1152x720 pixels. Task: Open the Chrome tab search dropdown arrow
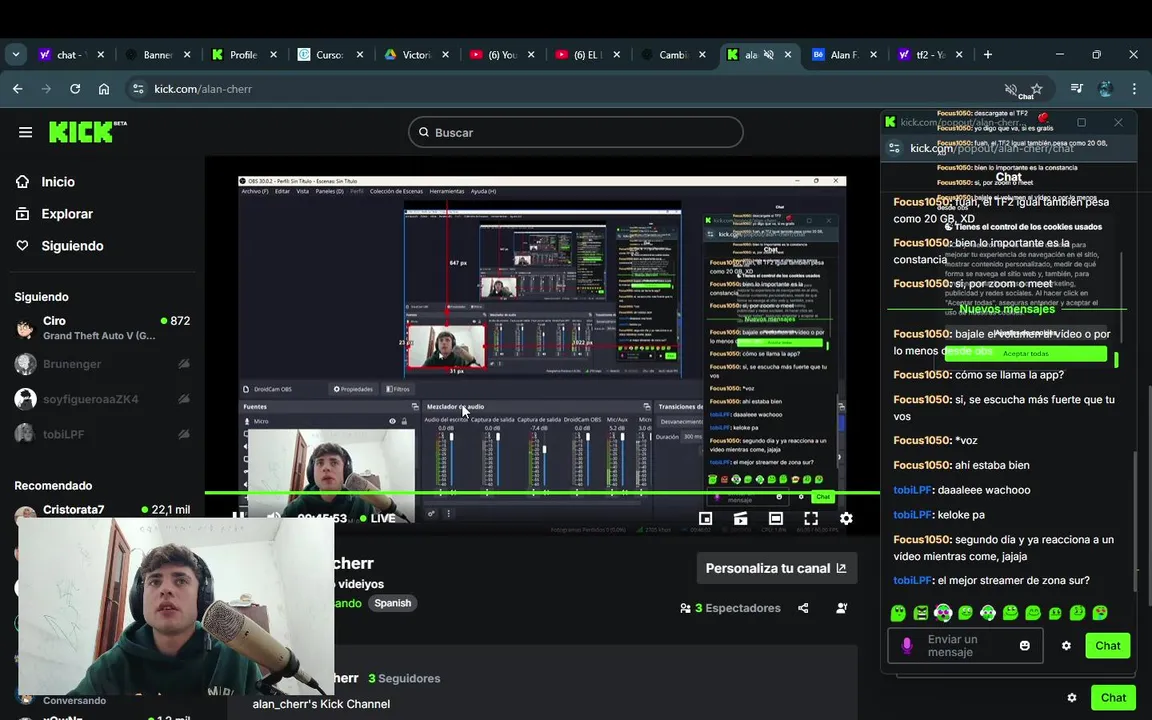point(15,54)
